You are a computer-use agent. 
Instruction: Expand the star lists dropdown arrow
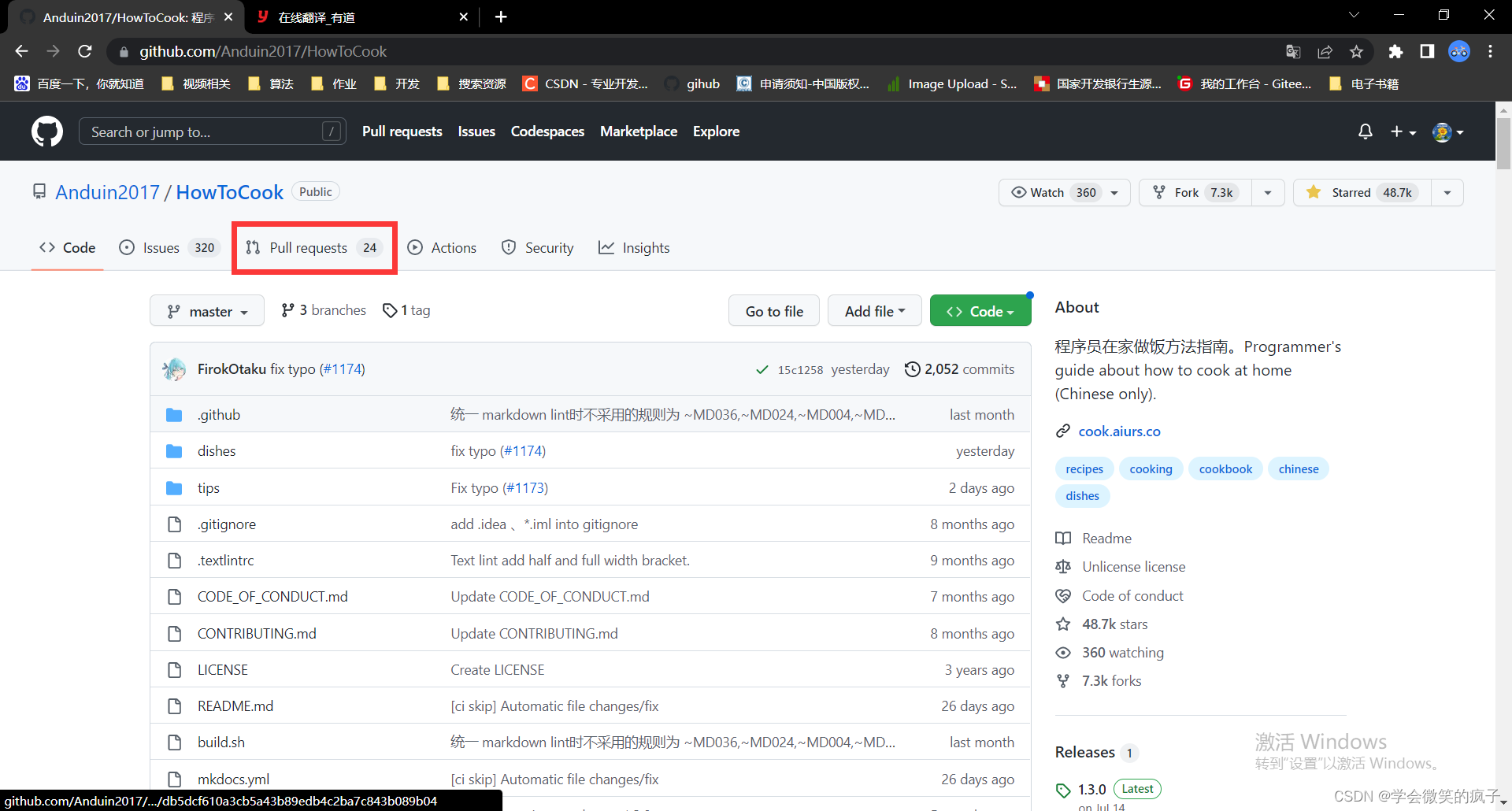pos(1447,193)
